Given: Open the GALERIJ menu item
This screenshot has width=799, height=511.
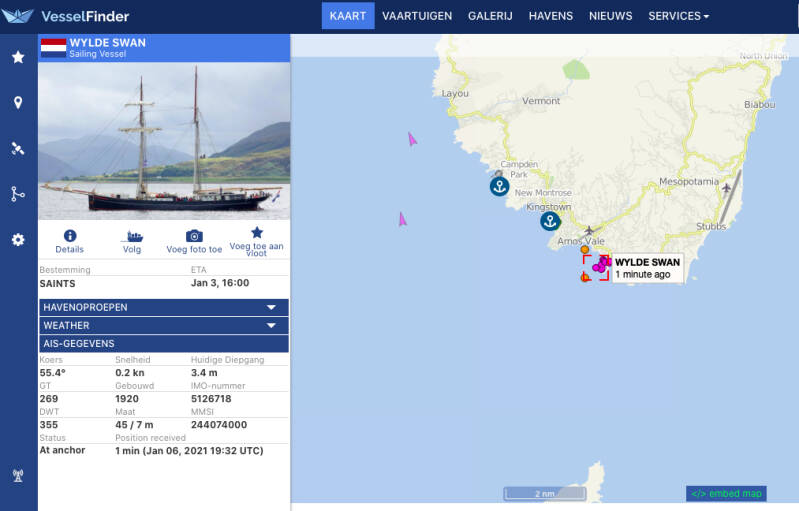Looking at the screenshot, I should [490, 16].
